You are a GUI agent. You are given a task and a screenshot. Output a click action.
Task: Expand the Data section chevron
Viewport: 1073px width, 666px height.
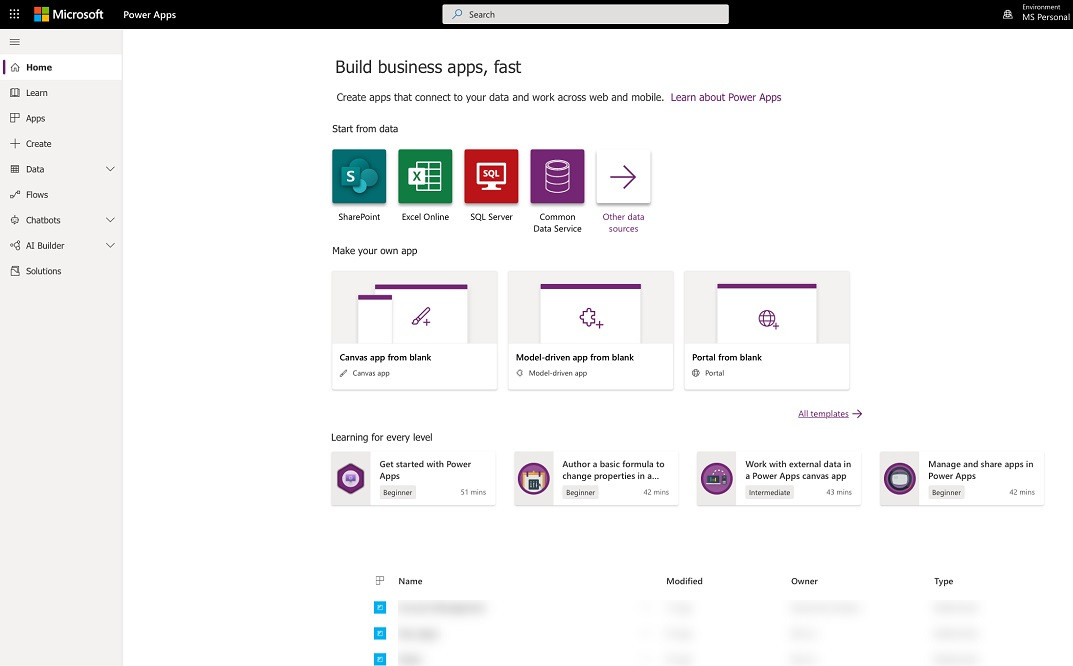point(110,169)
